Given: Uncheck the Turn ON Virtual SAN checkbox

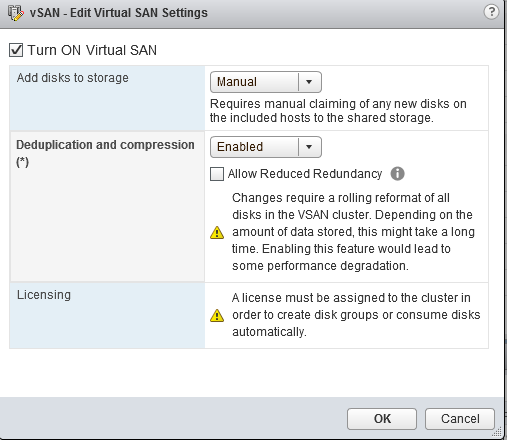Looking at the screenshot, I should coord(16,50).
